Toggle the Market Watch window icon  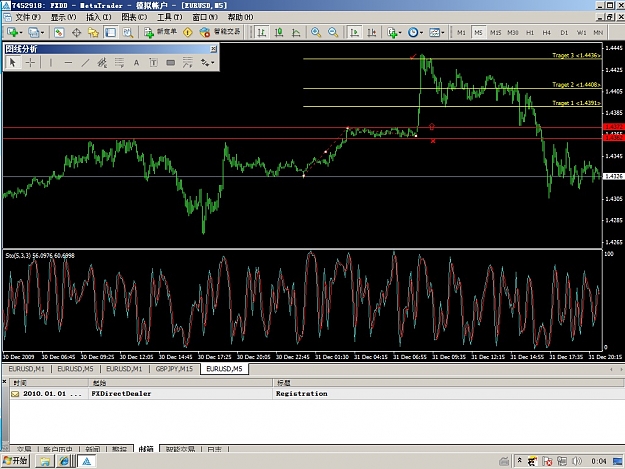59,33
